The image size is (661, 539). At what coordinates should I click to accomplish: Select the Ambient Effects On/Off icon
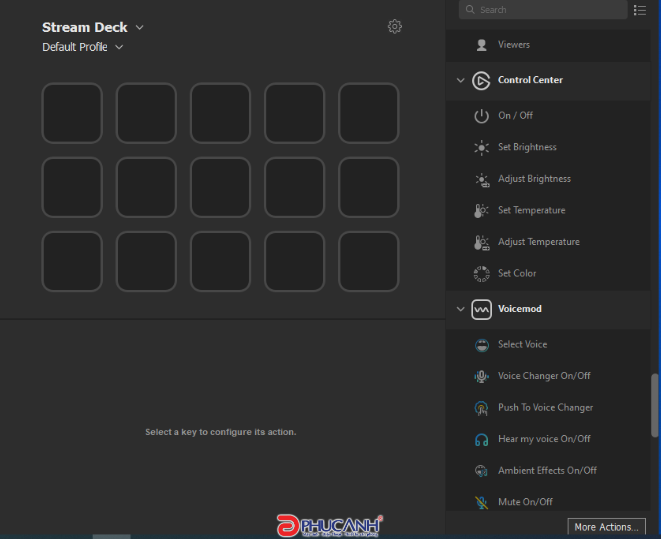(481, 471)
